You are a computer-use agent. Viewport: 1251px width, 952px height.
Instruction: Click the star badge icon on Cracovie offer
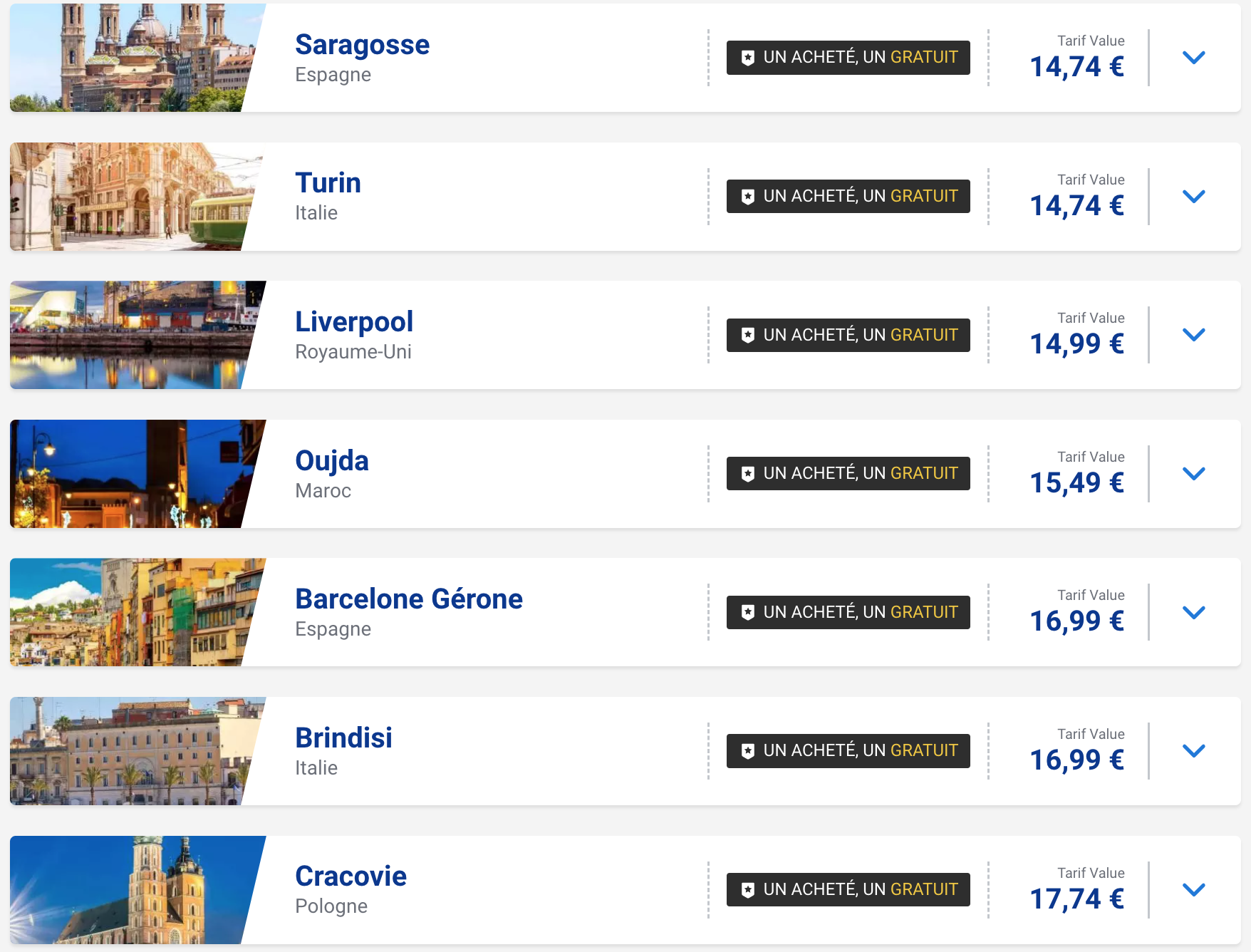747,890
